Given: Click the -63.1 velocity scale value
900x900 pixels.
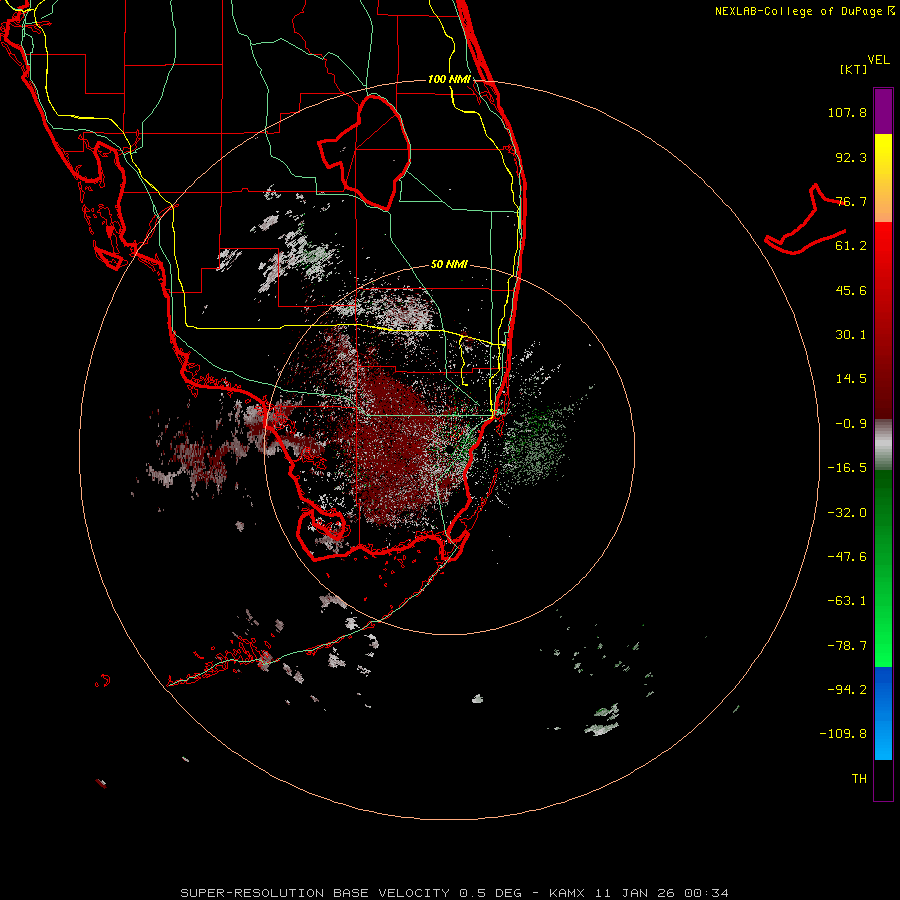Looking at the screenshot, I should click(x=847, y=601).
